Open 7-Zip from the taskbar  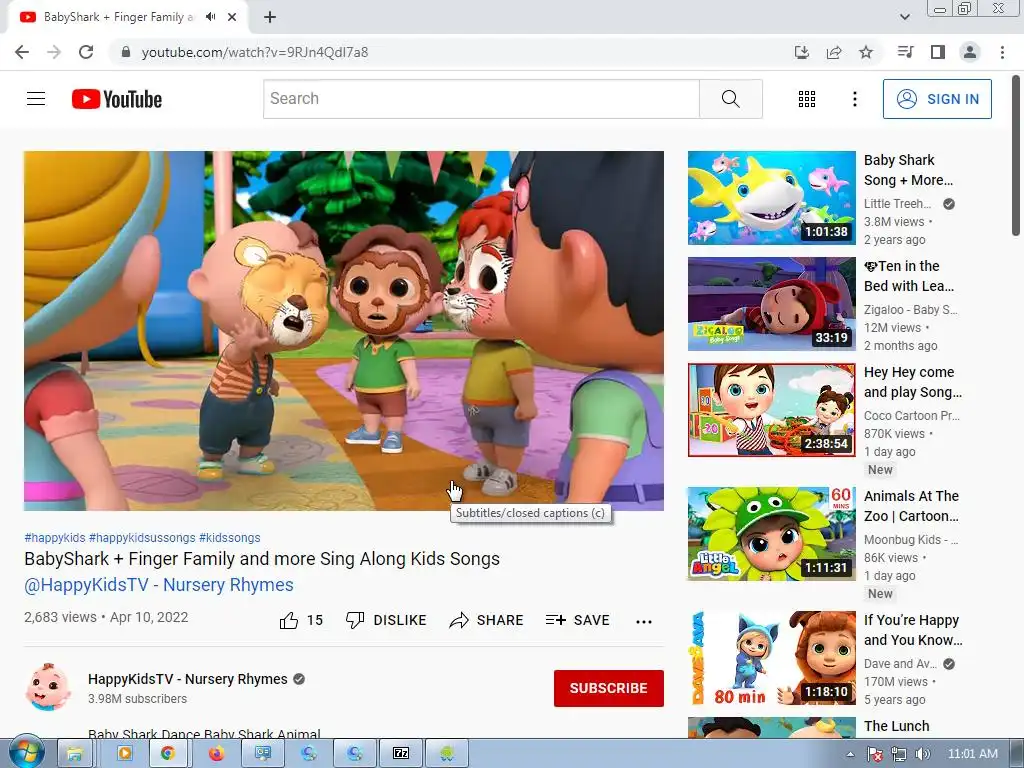(x=400, y=754)
